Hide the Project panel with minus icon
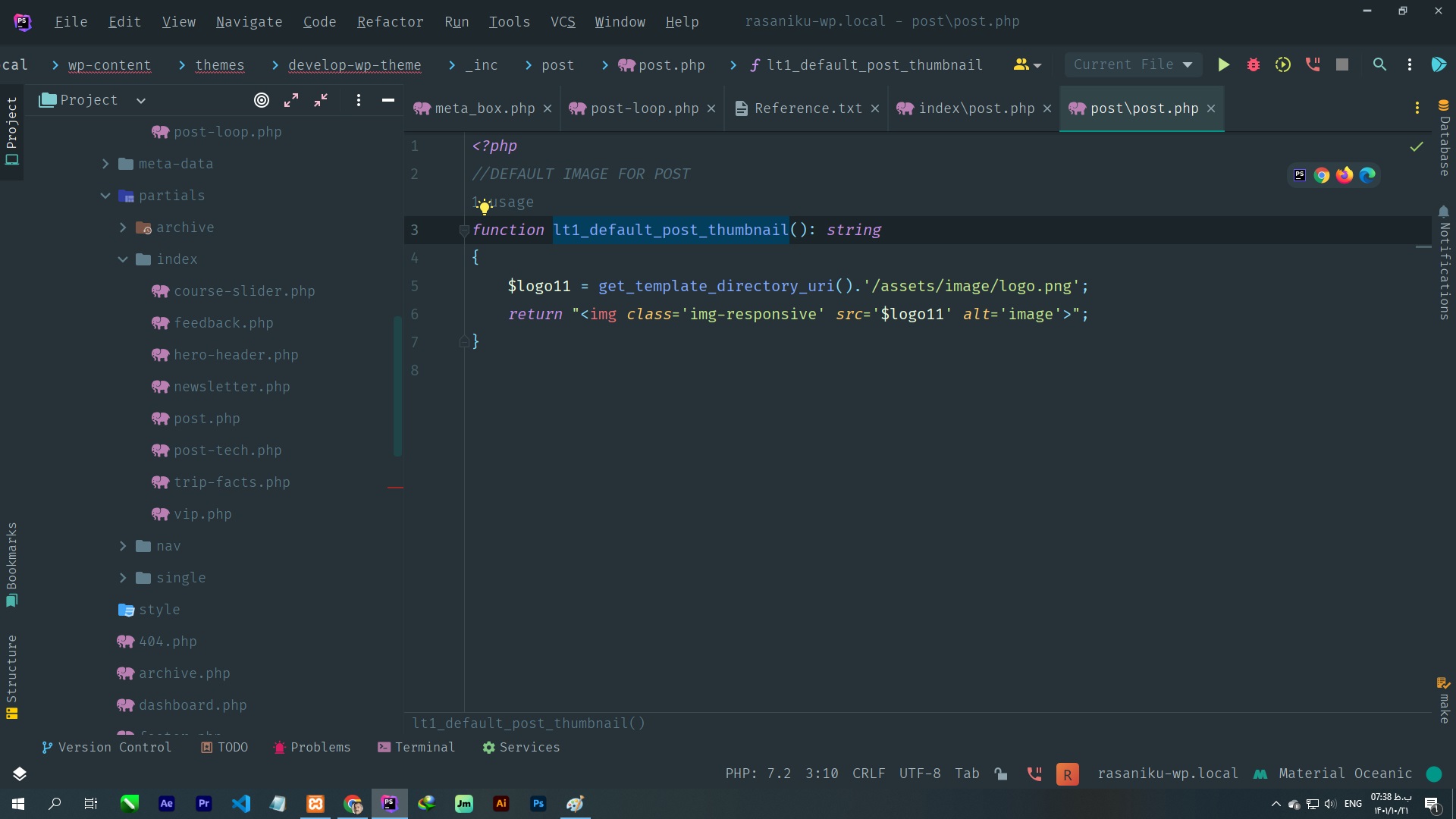The height and width of the screenshot is (819, 1456). (388, 100)
